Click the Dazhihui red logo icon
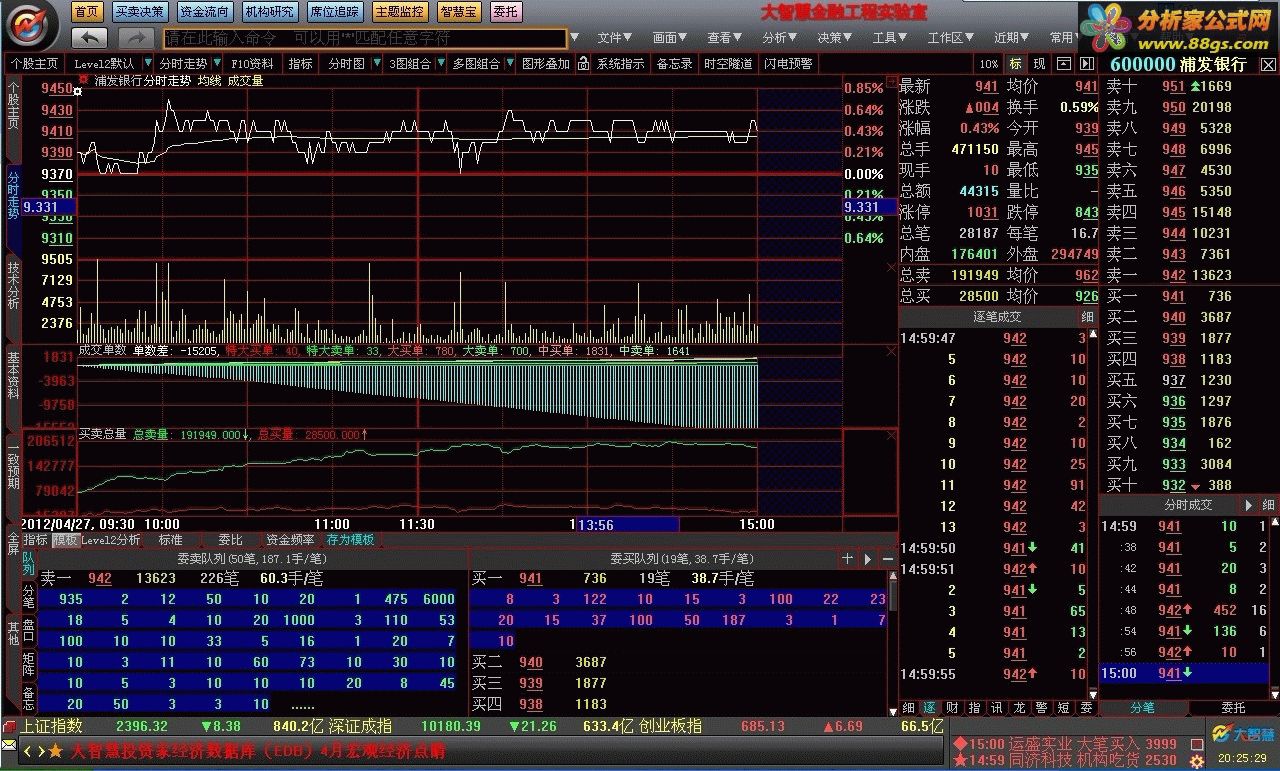This screenshot has width=1280, height=771. pos(31,26)
